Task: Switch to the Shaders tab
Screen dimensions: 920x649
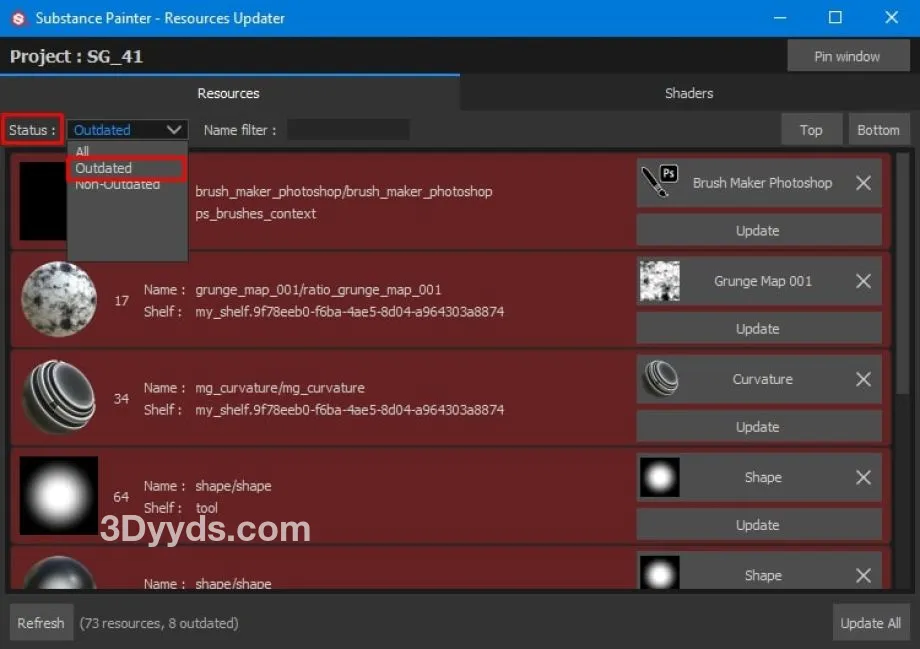Action: pyautogui.click(x=689, y=93)
